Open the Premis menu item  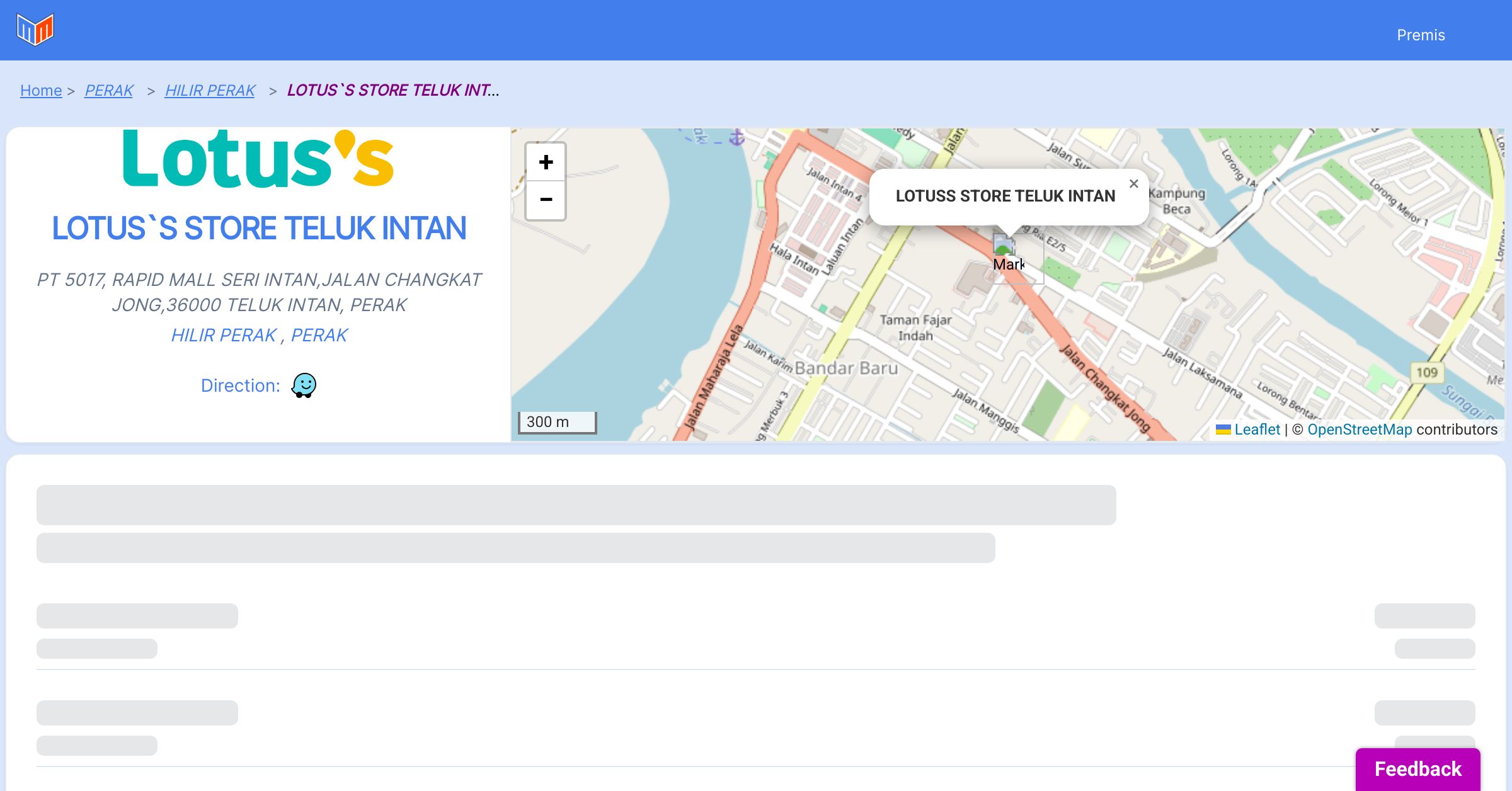click(1421, 35)
